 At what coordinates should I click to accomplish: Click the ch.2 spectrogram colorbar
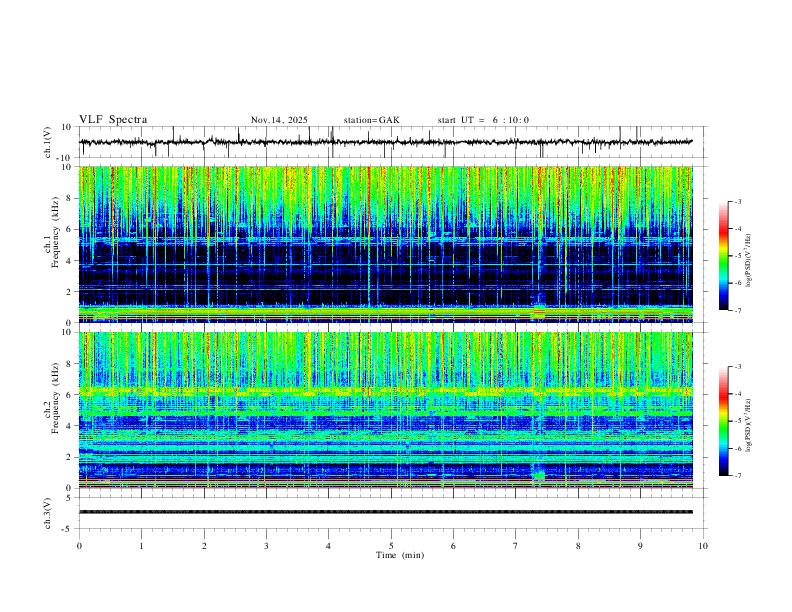click(x=723, y=421)
